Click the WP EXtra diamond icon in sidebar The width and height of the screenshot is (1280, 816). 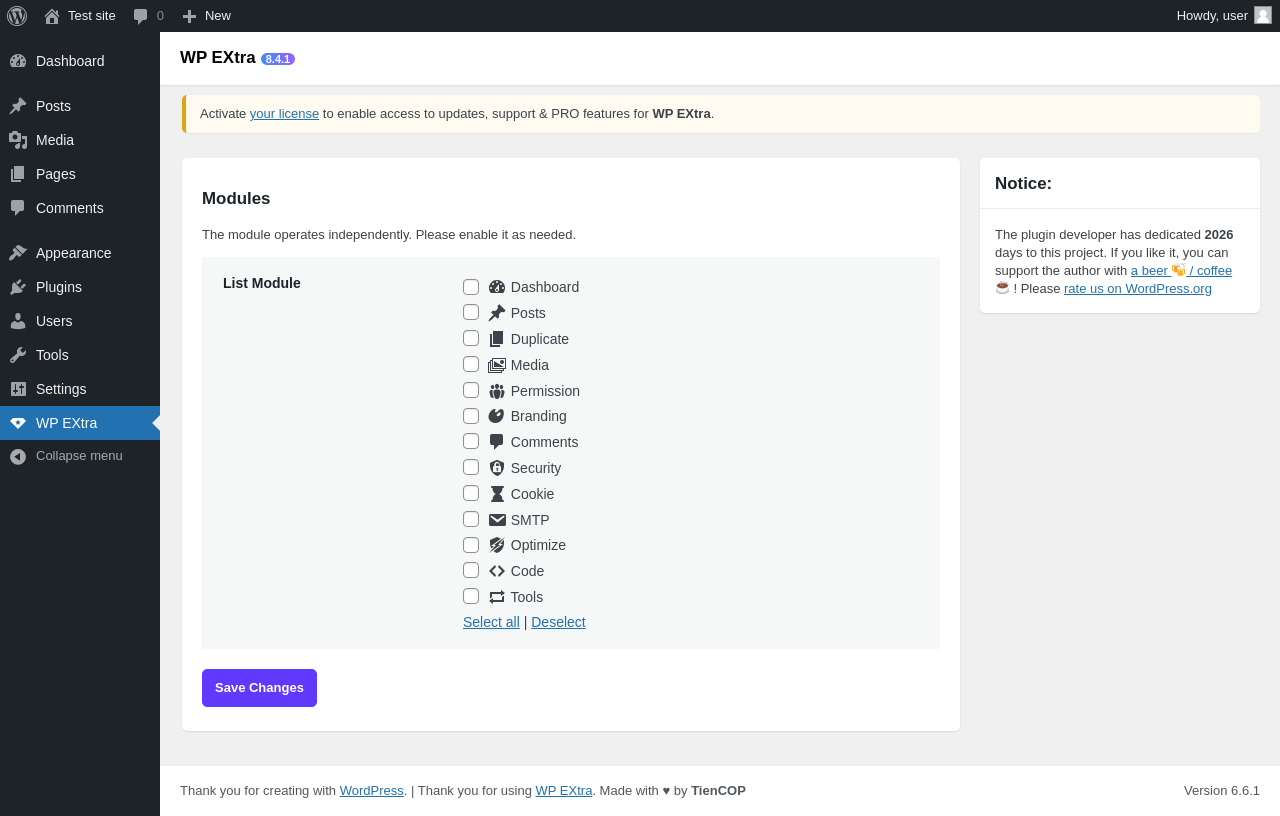[x=18, y=423]
